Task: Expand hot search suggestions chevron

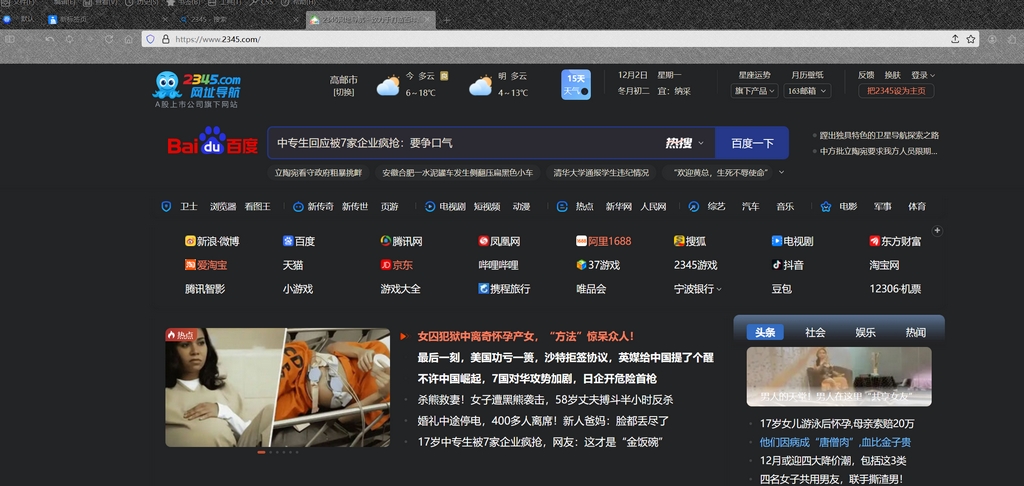Action: click(781, 172)
